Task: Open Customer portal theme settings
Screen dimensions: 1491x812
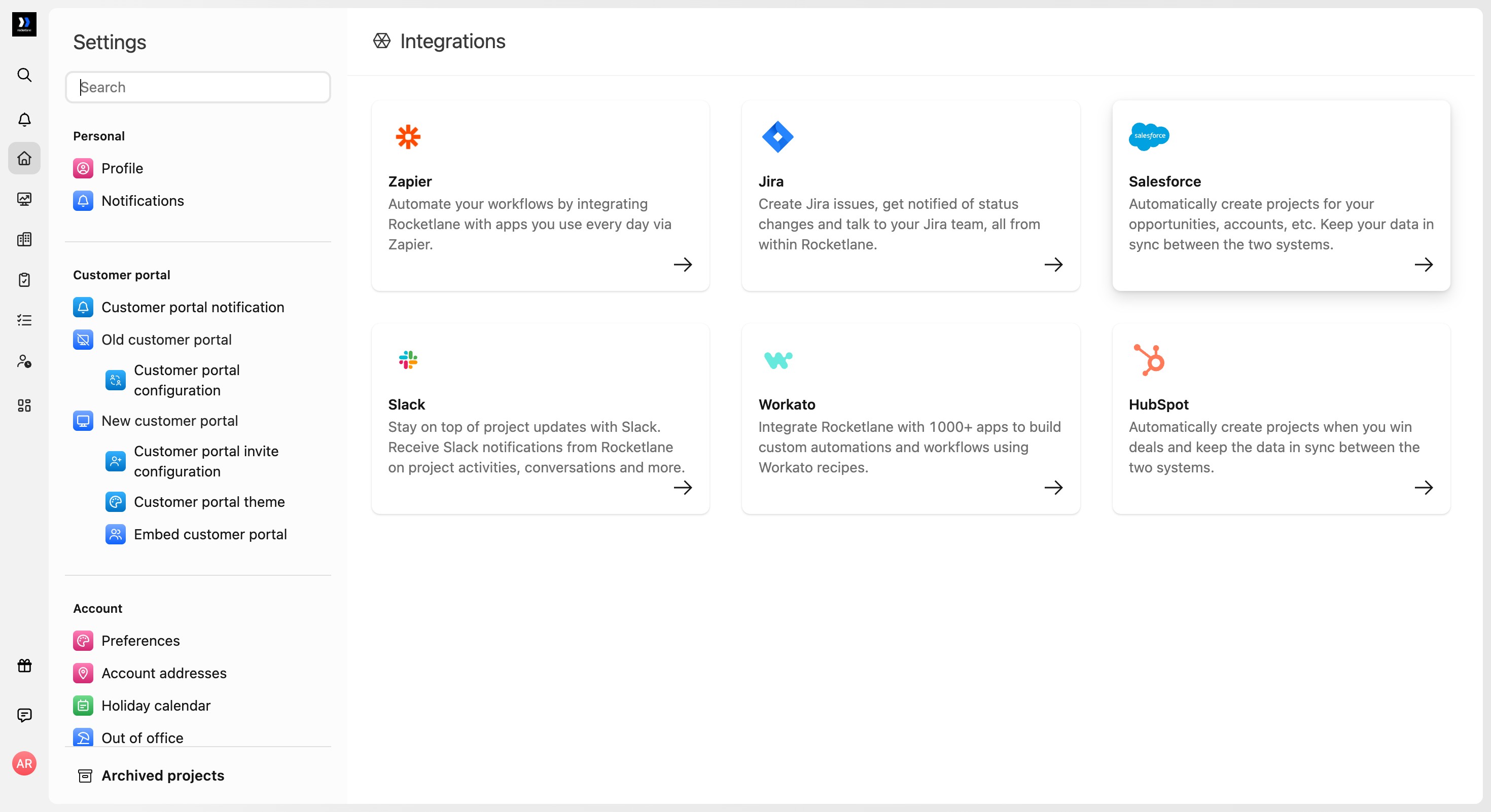Action: [x=195, y=501]
